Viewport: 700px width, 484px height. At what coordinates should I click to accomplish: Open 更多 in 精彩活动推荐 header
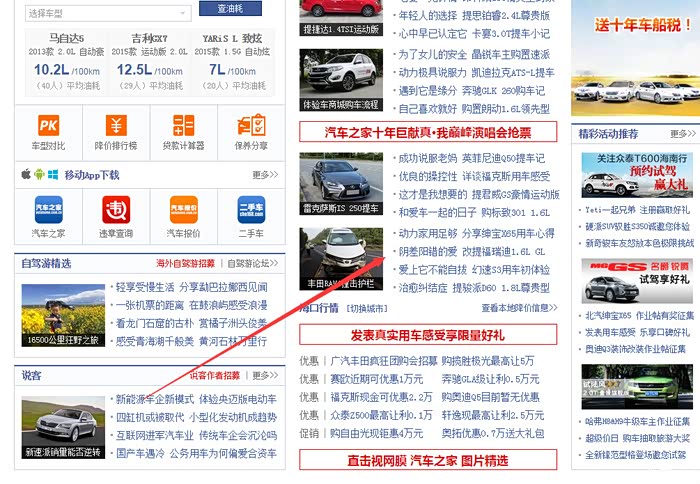click(683, 134)
